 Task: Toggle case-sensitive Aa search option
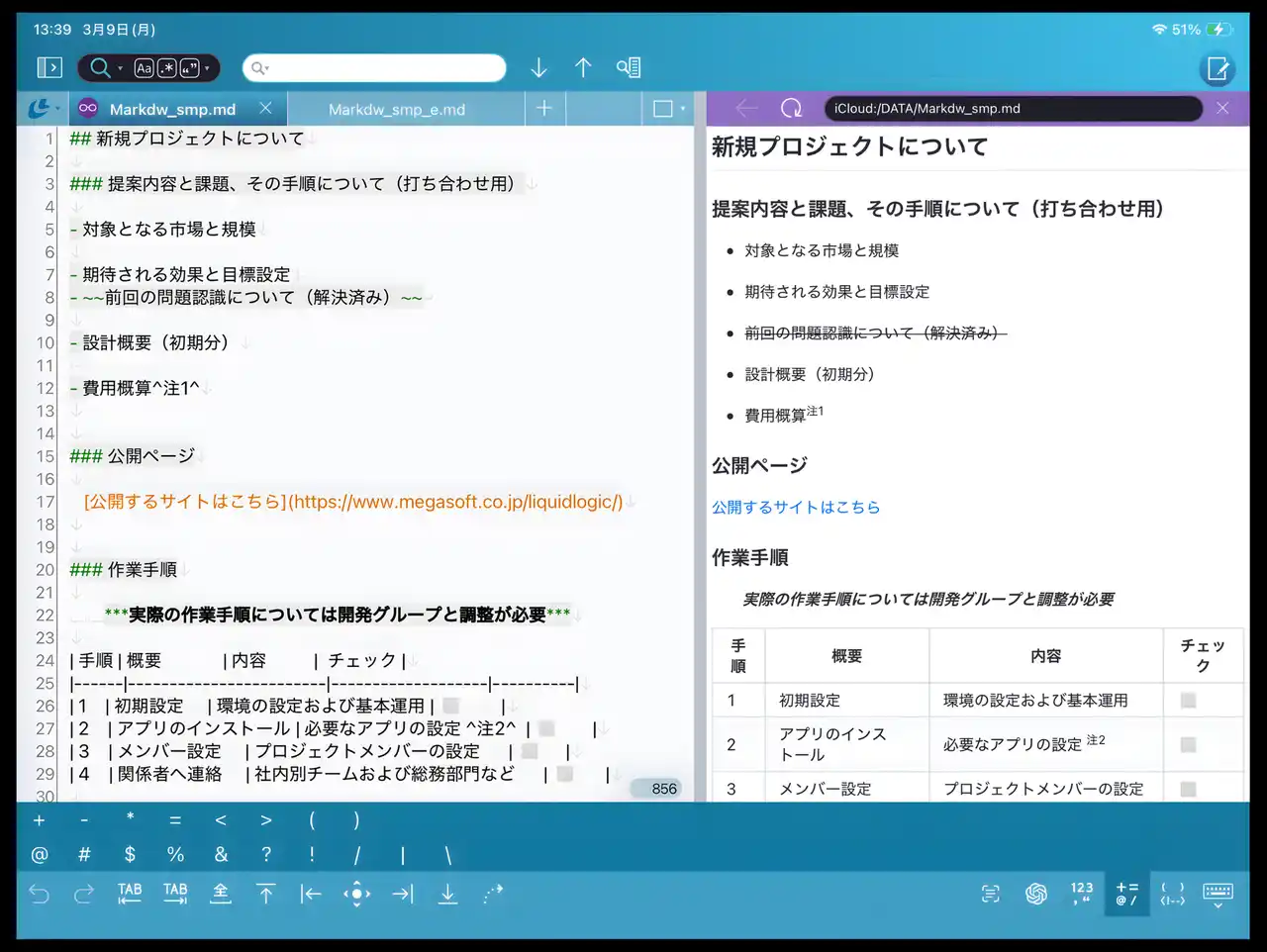click(145, 67)
